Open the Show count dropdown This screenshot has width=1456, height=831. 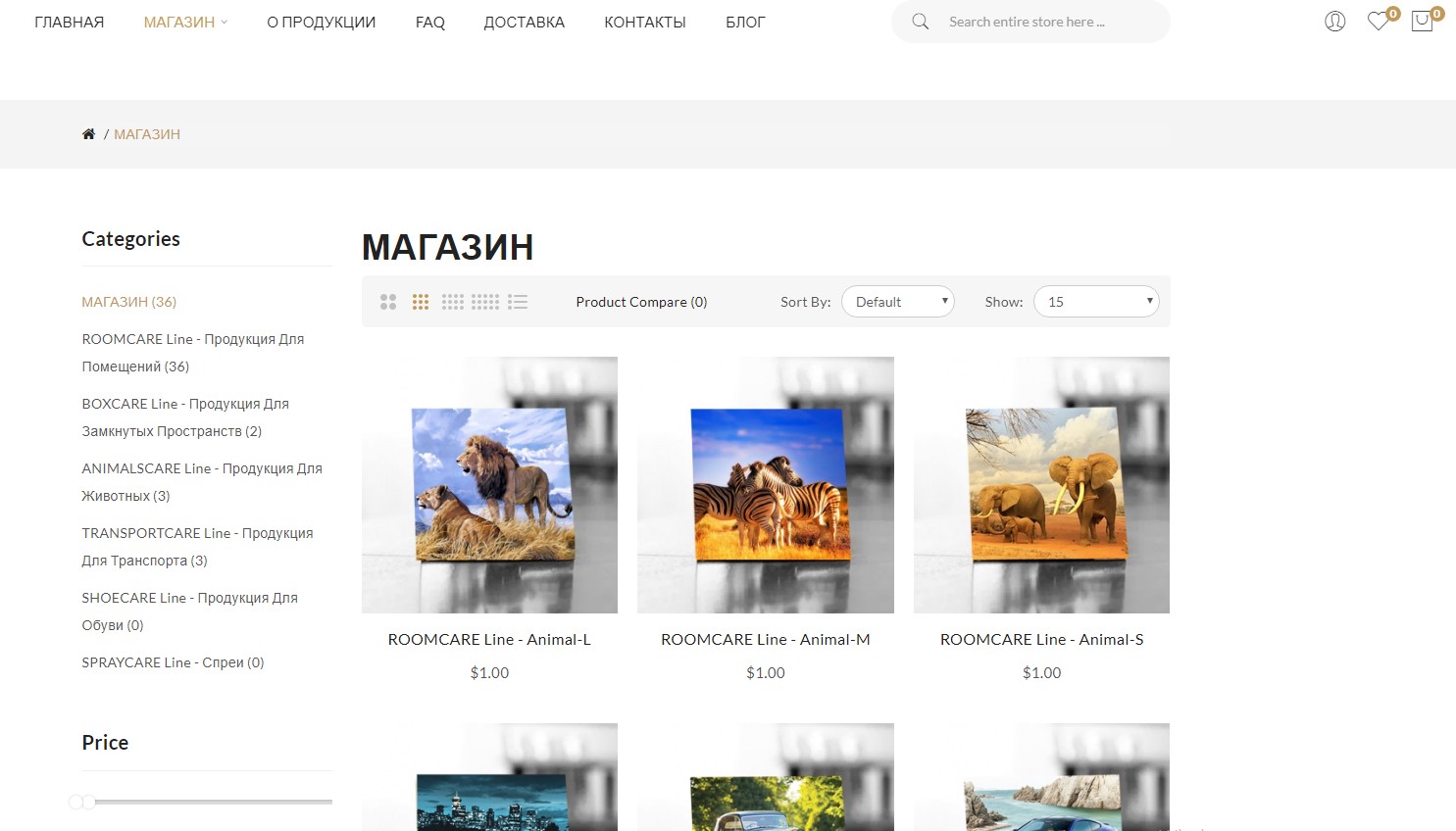1096,302
